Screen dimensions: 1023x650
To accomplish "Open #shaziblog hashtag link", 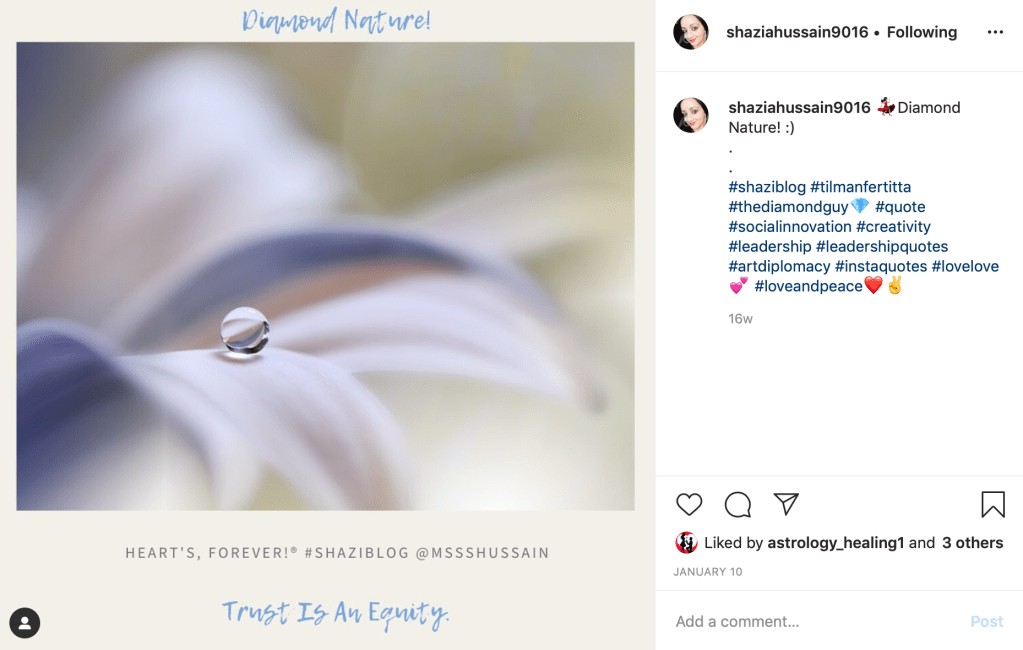I will click(767, 187).
